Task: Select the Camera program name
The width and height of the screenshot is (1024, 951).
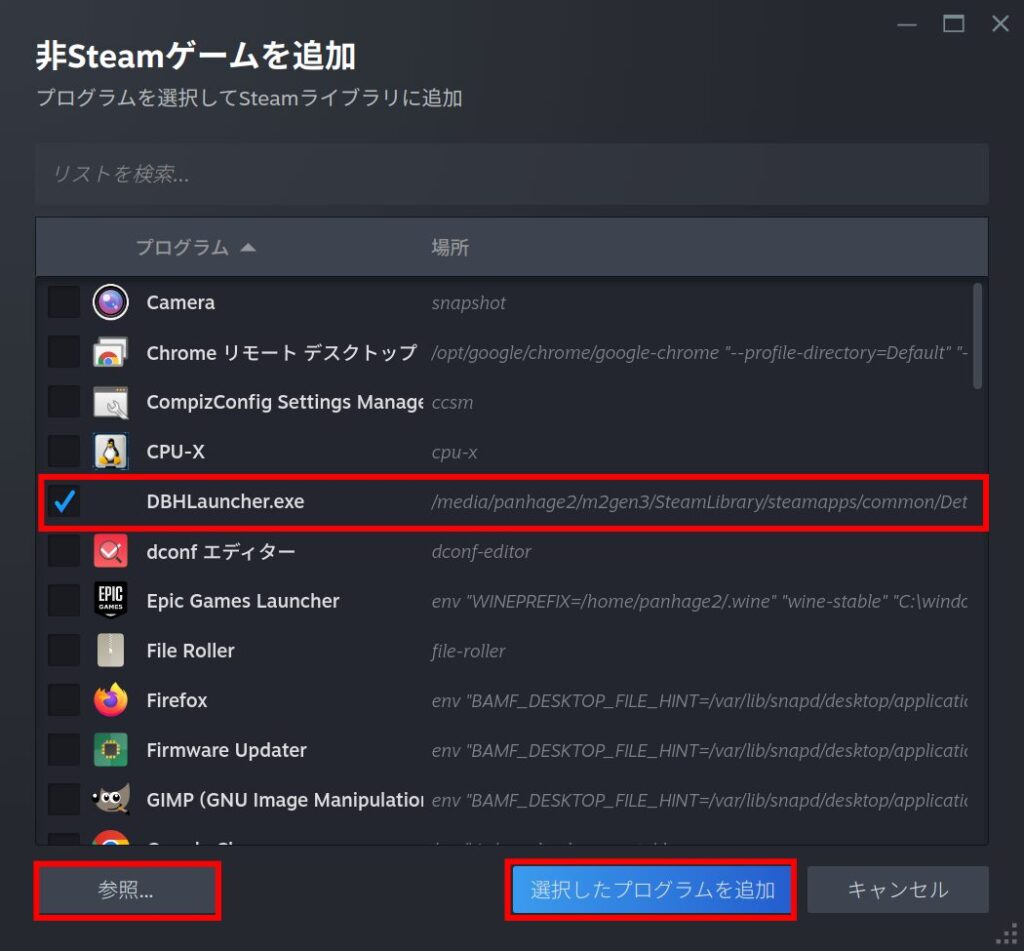Action: 180,302
